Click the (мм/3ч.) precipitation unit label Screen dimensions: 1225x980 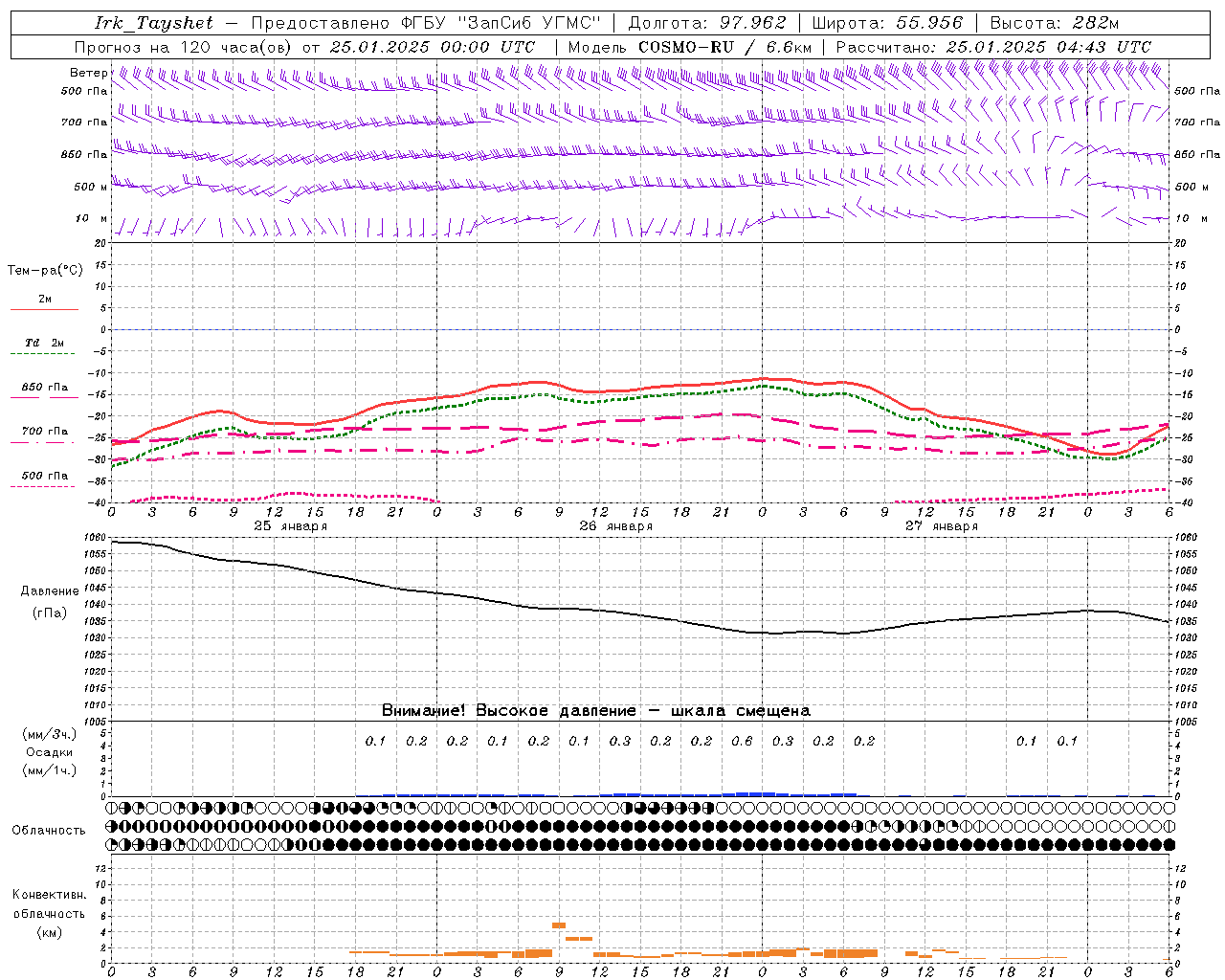(50, 734)
